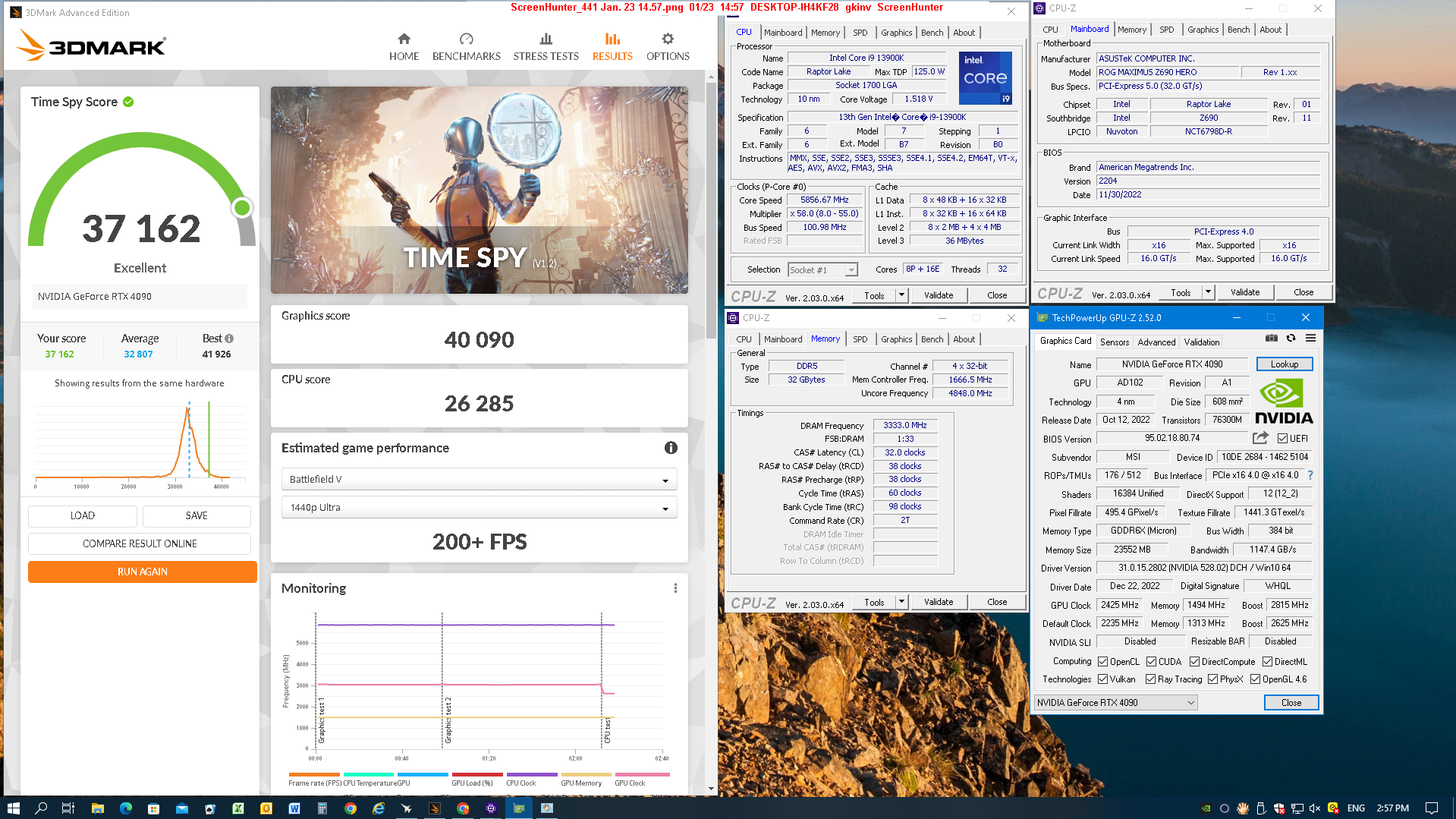Toggle the Ray Tracing checkbox
Viewport: 1456px width, 819px height.
pyautogui.click(x=1151, y=679)
